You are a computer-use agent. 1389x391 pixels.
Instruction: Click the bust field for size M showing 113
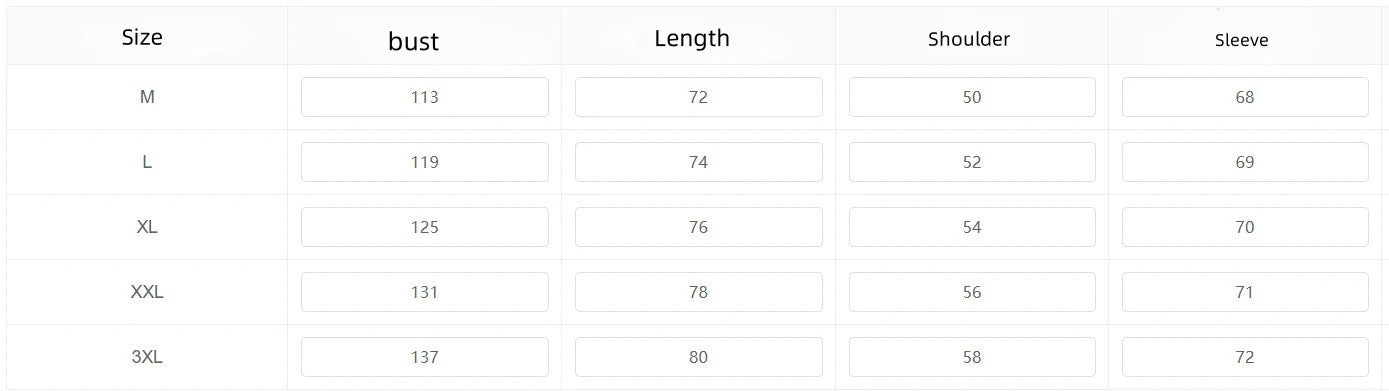pos(425,97)
